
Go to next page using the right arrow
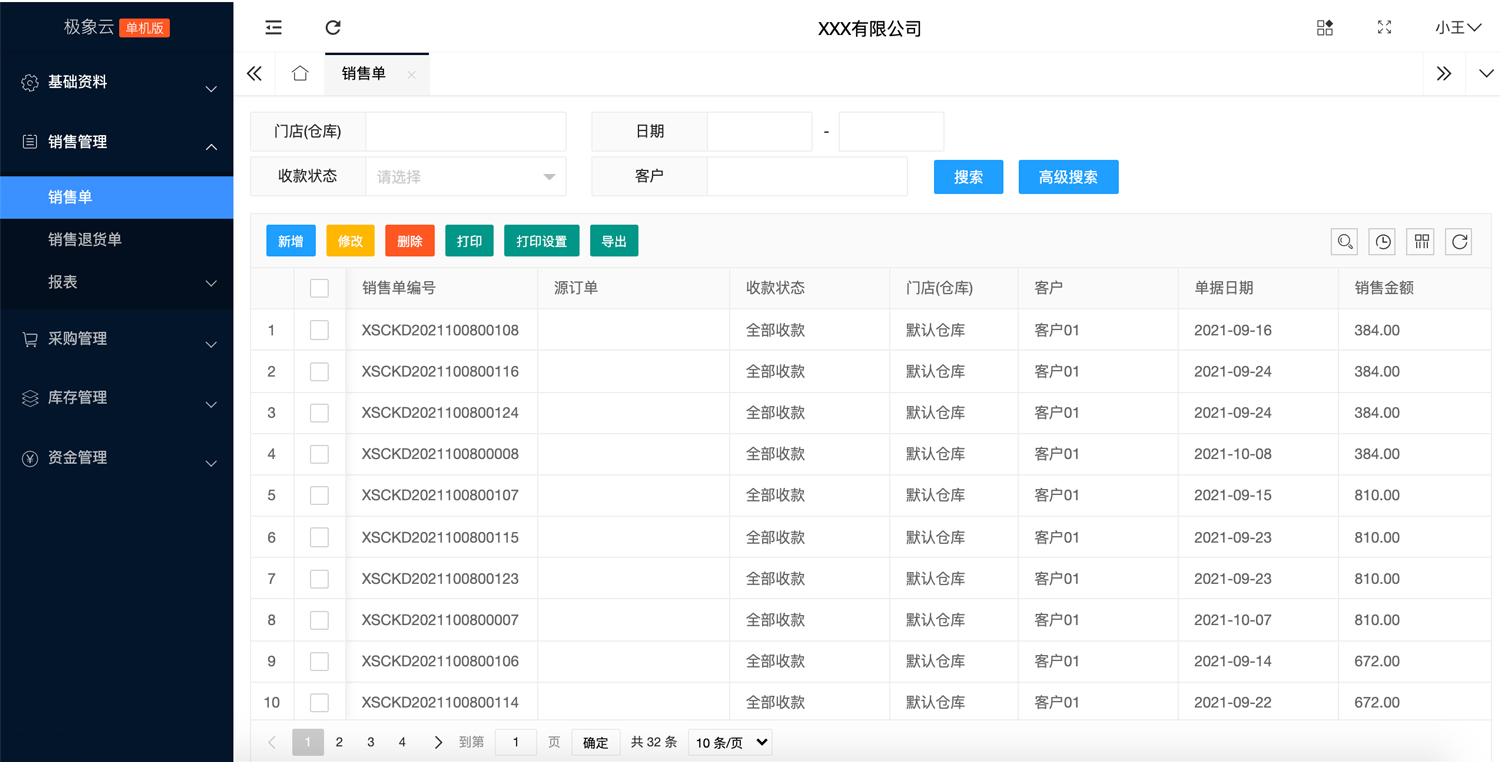438,742
